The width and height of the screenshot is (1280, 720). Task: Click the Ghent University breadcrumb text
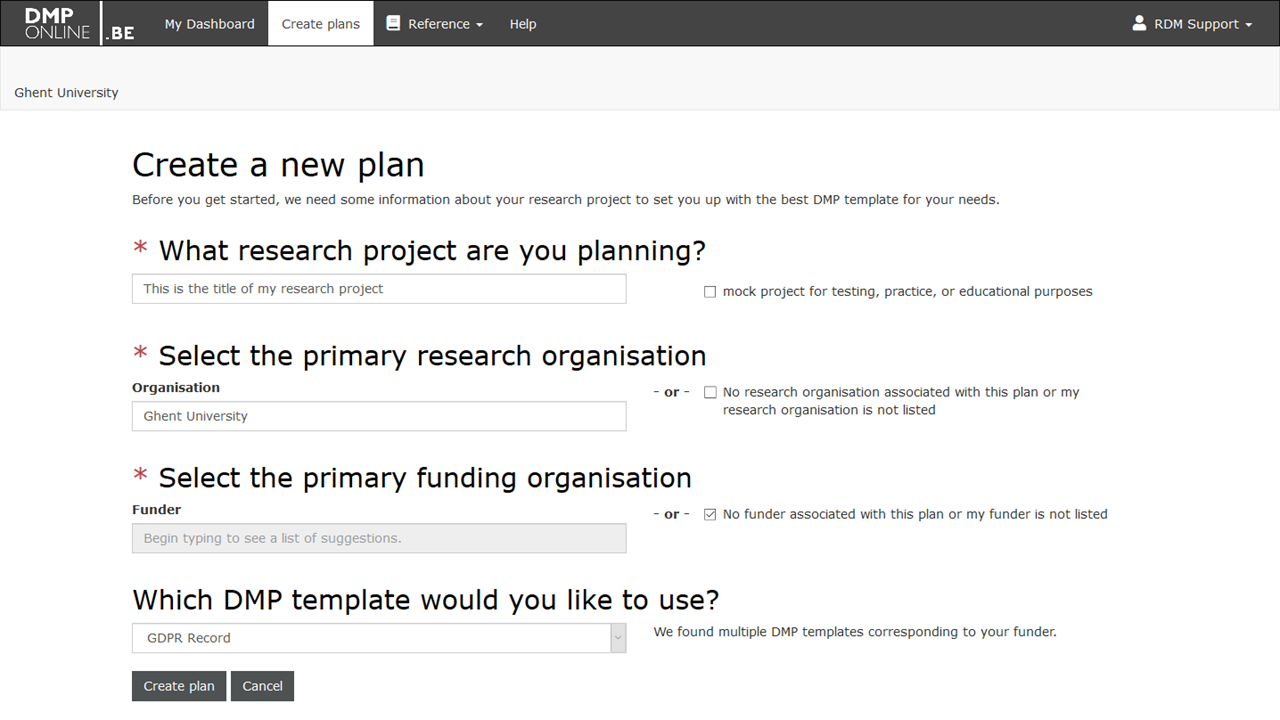tap(66, 93)
